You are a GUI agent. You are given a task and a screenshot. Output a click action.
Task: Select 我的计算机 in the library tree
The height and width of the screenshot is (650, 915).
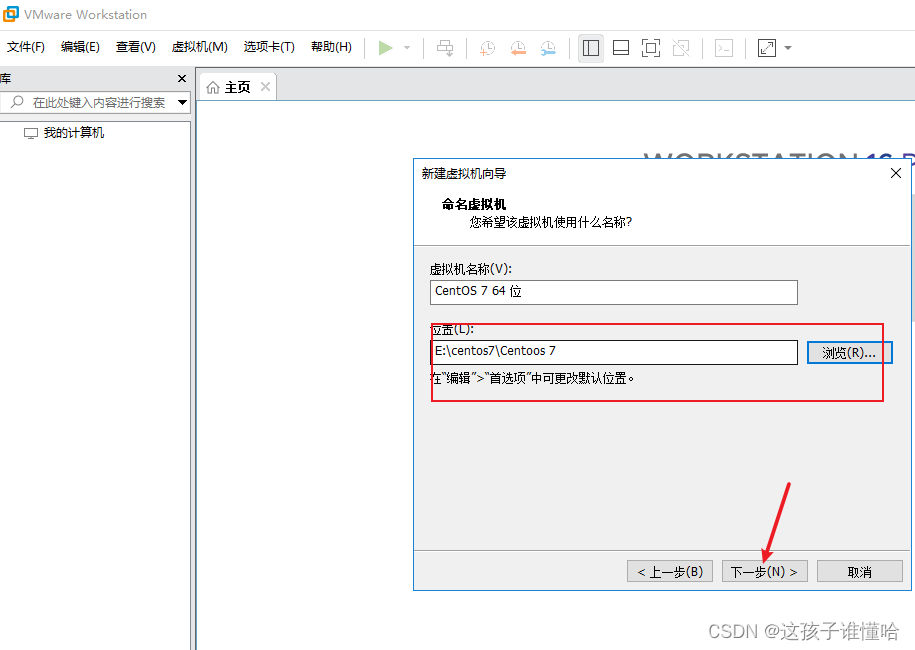[x=74, y=133]
